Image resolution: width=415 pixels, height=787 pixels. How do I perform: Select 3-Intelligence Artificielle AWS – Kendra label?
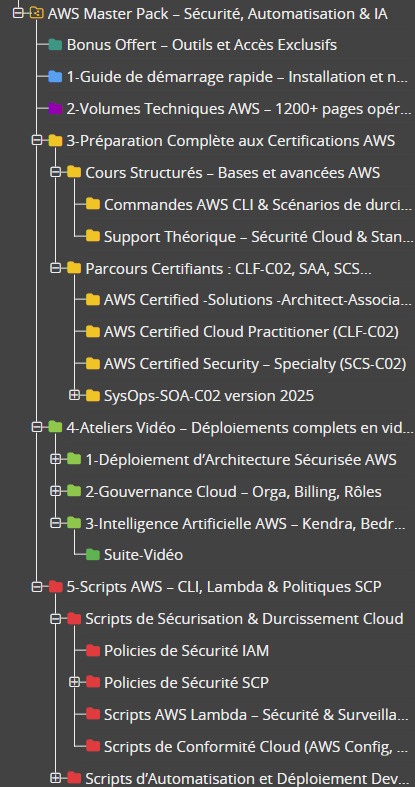pyautogui.click(x=245, y=523)
